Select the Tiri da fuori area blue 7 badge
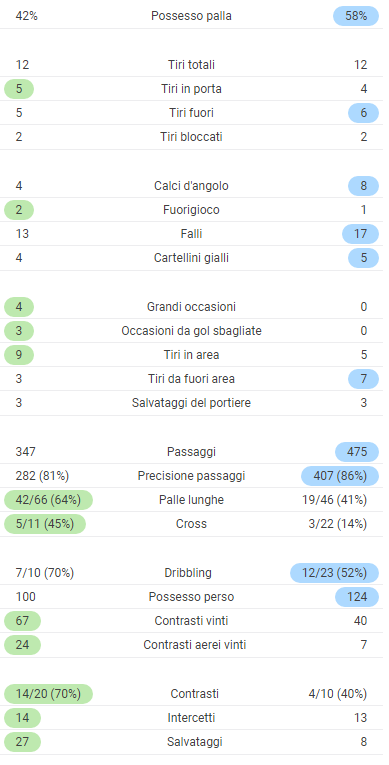Screen dimensions: 389x765 364,379
